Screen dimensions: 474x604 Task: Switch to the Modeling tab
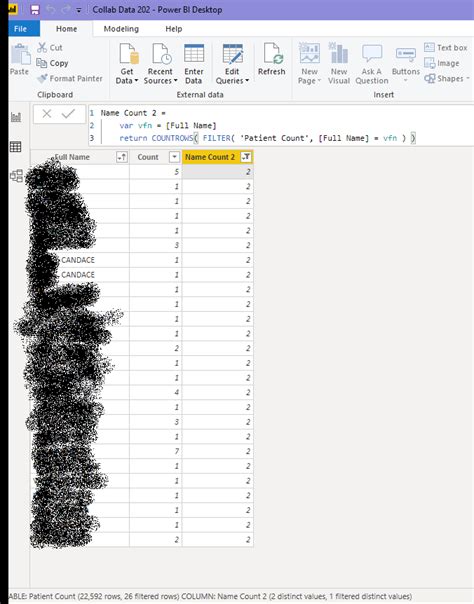coord(121,29)
